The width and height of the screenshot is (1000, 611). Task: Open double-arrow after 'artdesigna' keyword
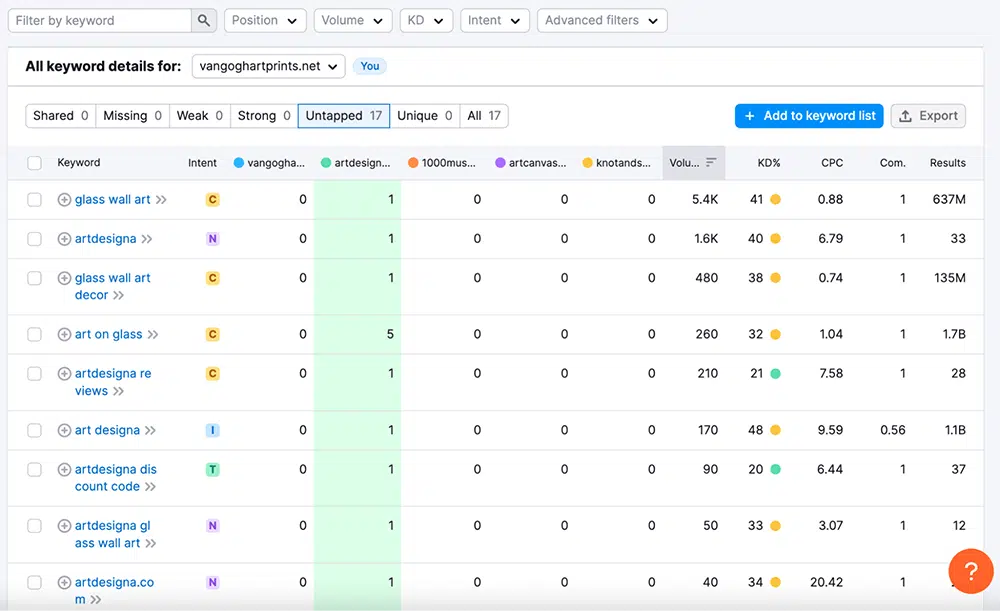pos(147,239)
